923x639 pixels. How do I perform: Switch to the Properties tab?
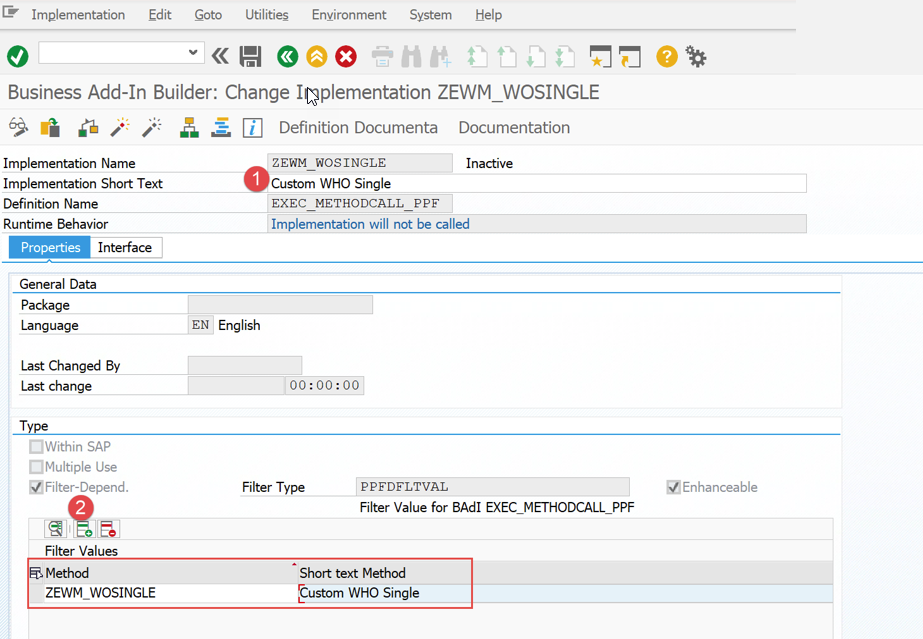[50, 248]
